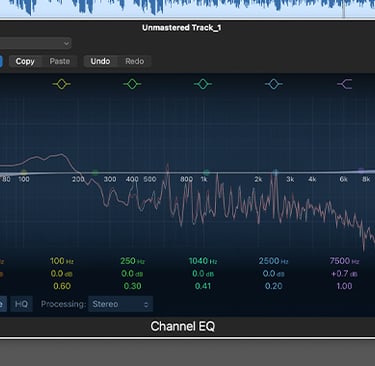Toggle the HQ mode button
This screenshot has width=375, height=366.
tap(21, 304)
